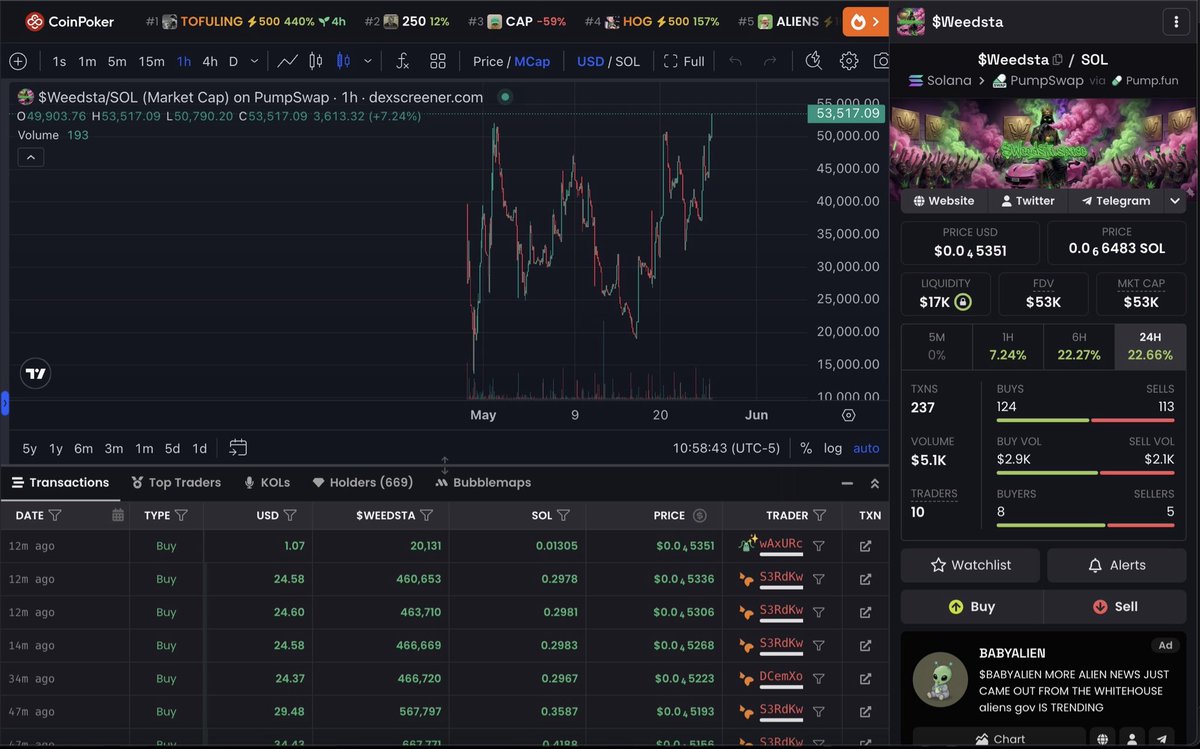
Task: Click the quick search lightning icon
Action: point(813,61)
